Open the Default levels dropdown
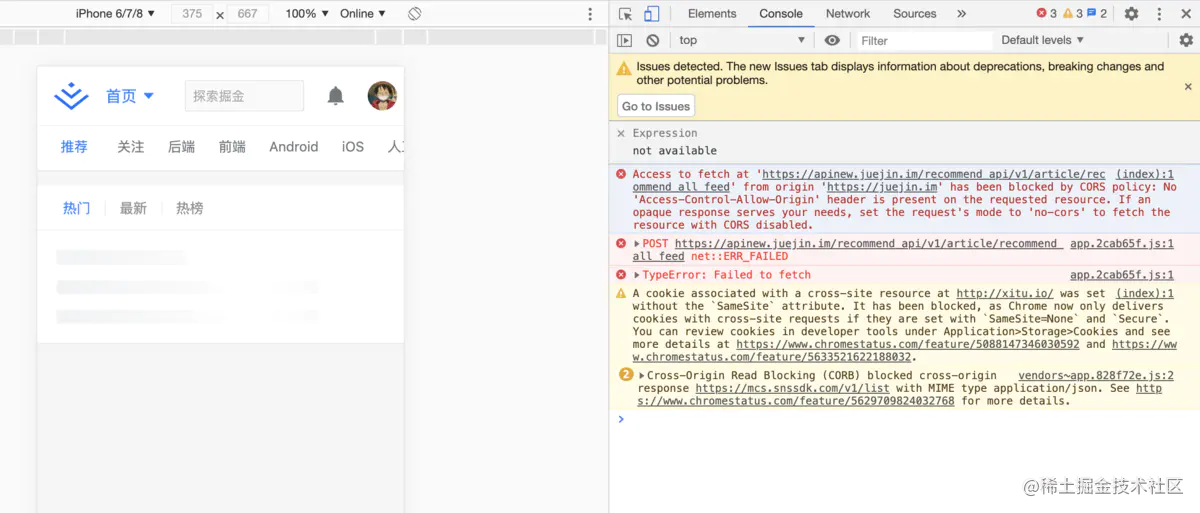 click(1043, 40)
